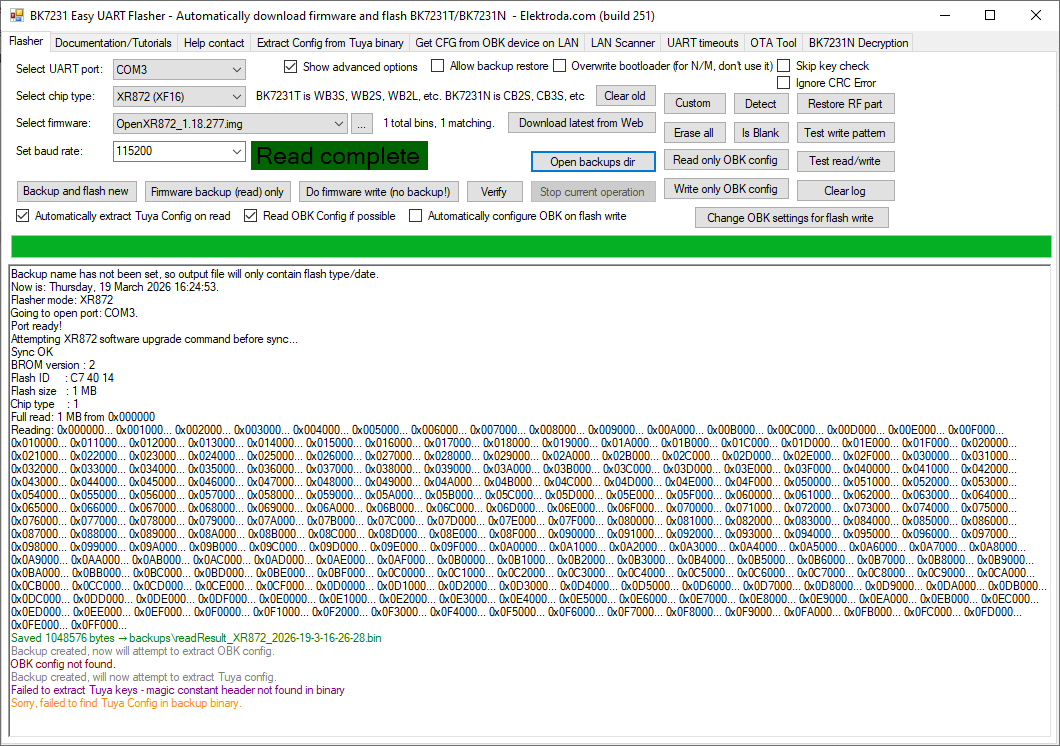Click the Open backups dir button
The height and width of the screenshot is (746, 1060).
pyautogui.click(x=593, y=161)
